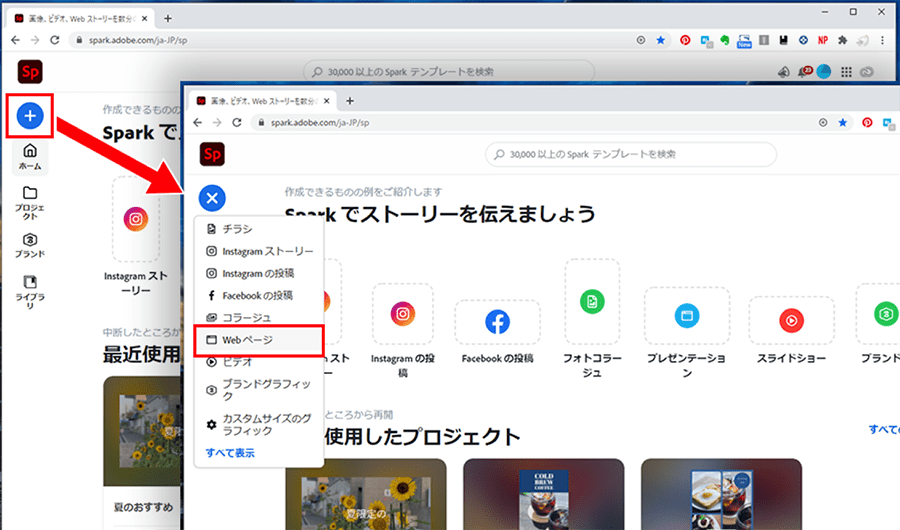Open a new tab in back browser window
The image size is (900, 530).
click(168, 18)
